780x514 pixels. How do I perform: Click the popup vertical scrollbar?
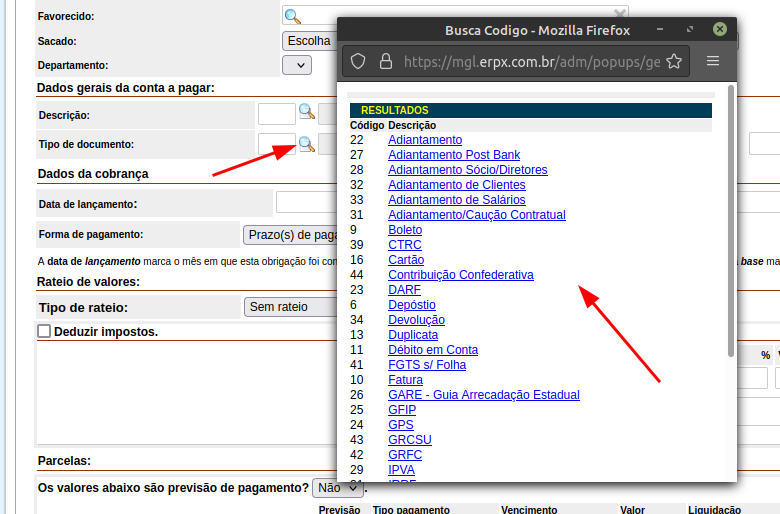[731, 220]
